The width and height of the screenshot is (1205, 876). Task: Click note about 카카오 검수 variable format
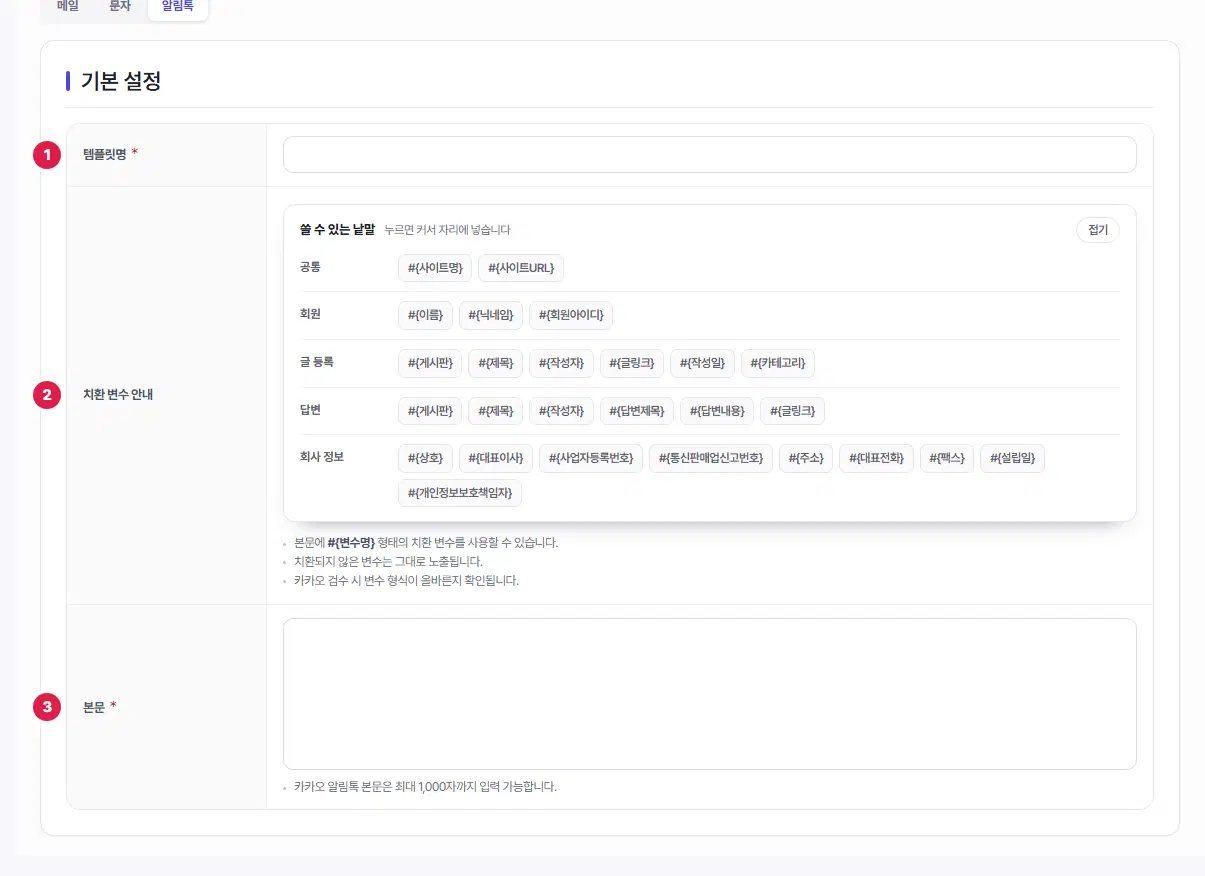[x=406, y=580]
